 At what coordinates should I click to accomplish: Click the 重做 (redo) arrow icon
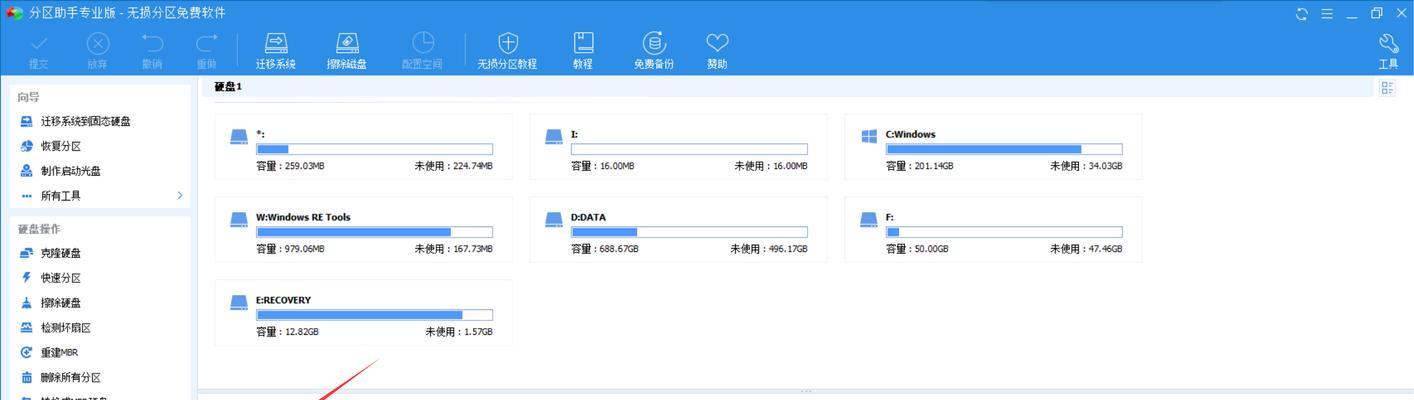tap(207, 43)
